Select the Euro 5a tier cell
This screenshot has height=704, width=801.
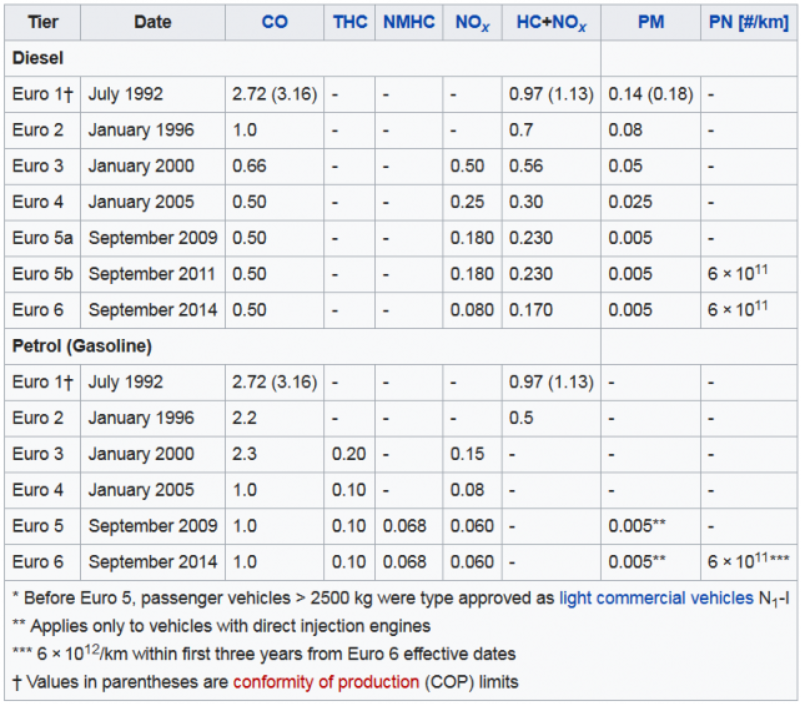point(42,238)
